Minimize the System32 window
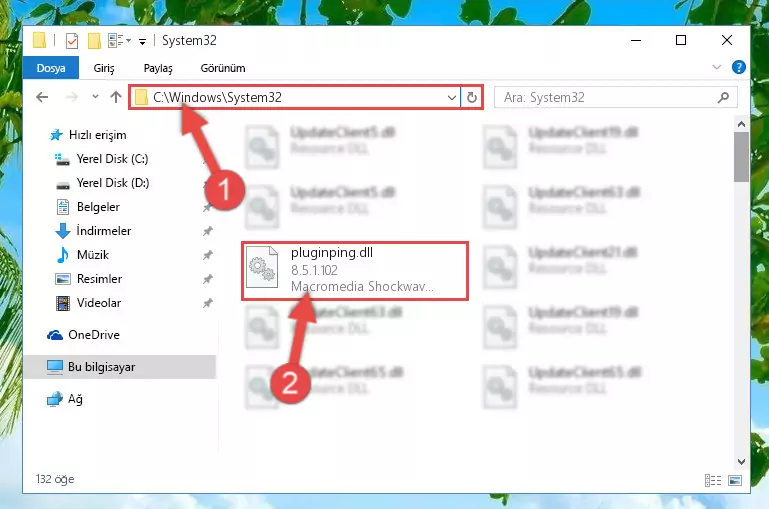769x509 pixels. 636,40
